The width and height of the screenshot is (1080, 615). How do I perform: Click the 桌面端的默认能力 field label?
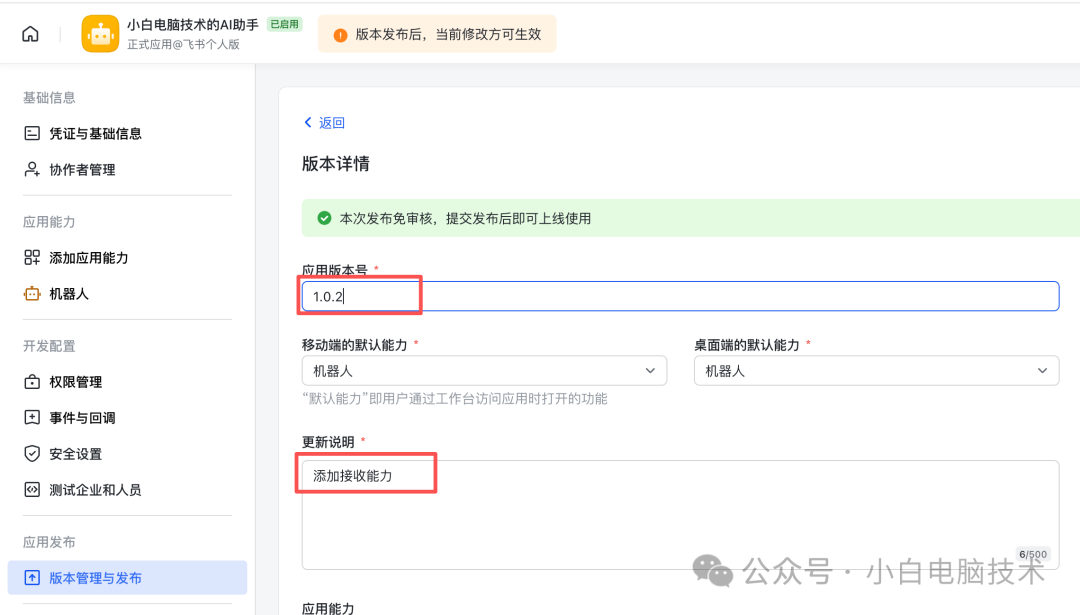click(x=747, y=345)
